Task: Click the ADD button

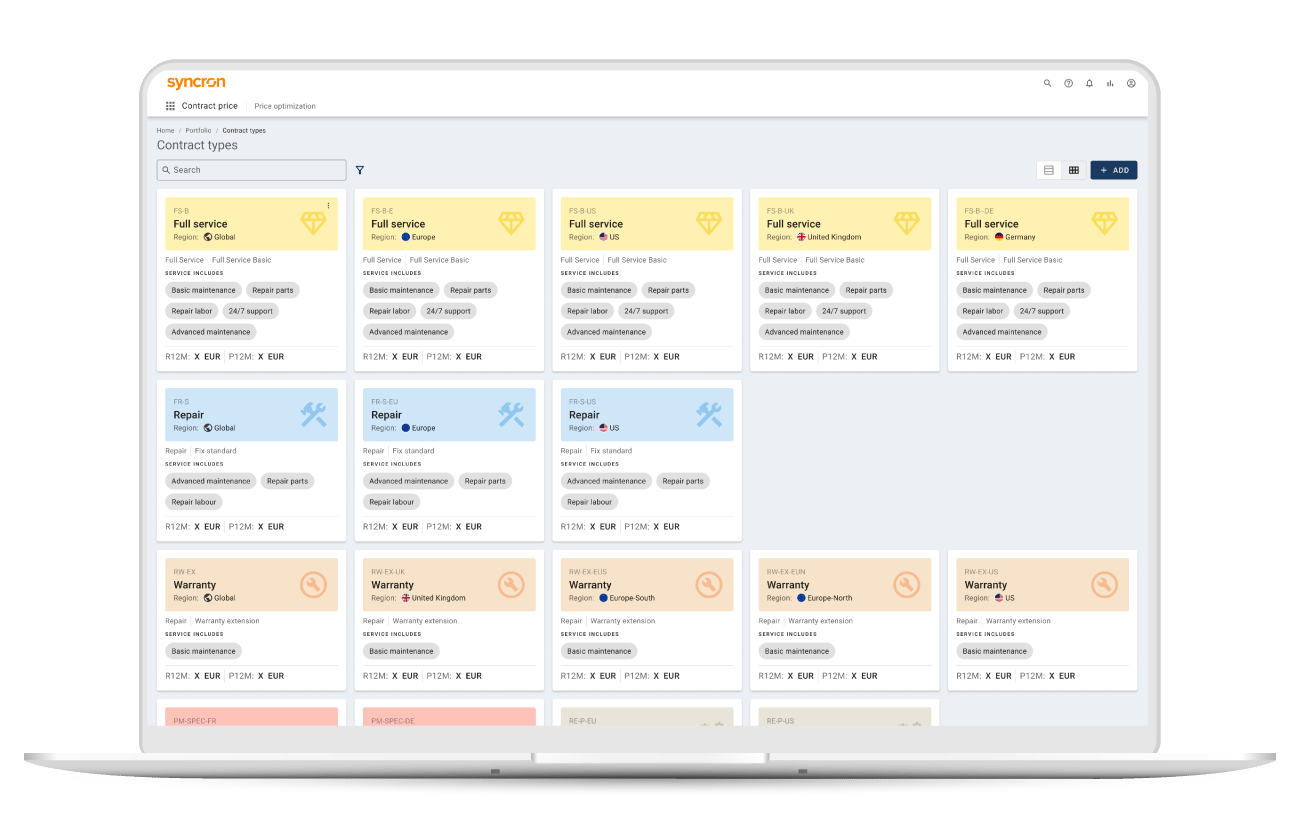Action: coord(1113,169)
